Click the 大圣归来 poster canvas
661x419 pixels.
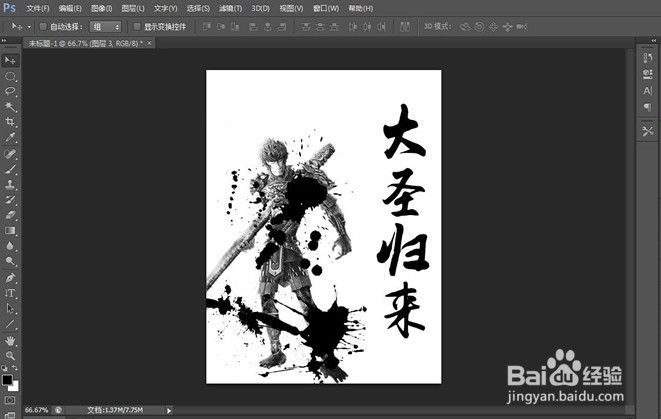coord(324,227)
